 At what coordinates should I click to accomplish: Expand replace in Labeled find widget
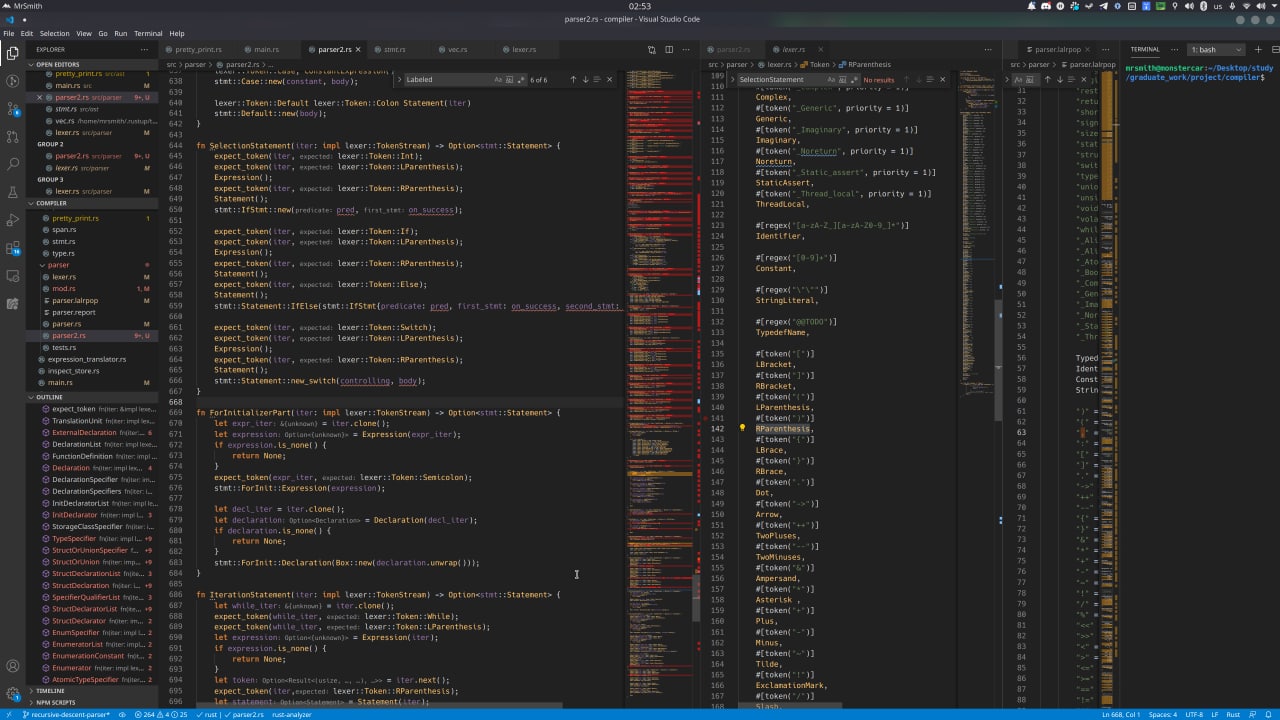399,79
